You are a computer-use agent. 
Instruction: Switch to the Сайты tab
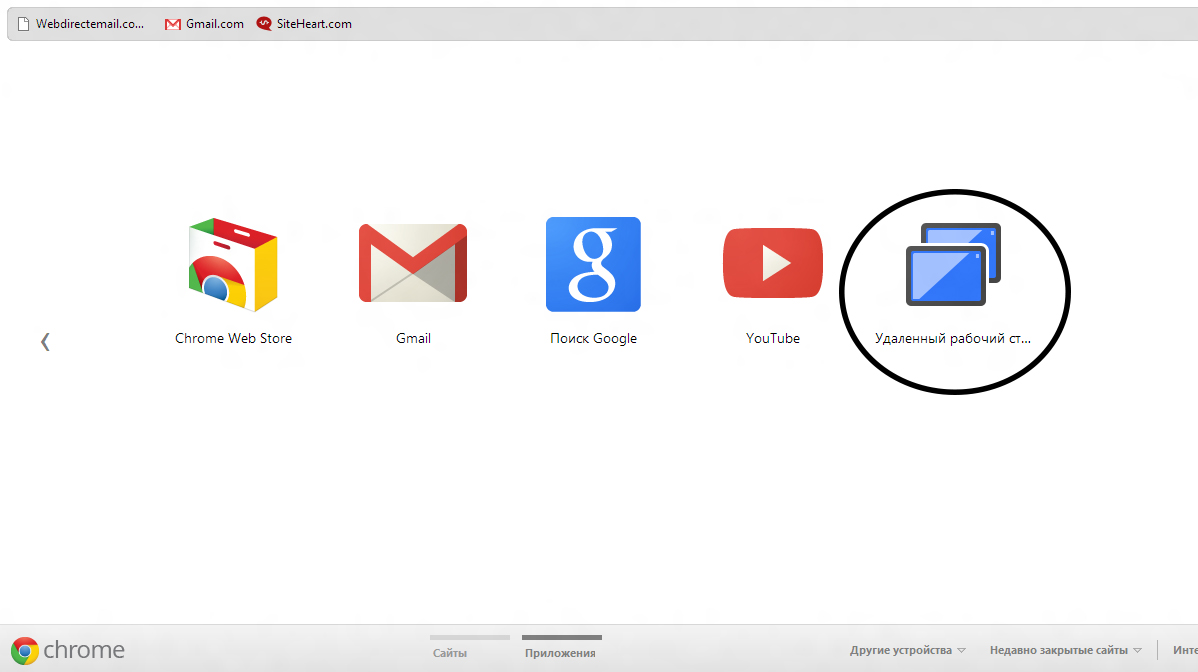pos(449,653)
